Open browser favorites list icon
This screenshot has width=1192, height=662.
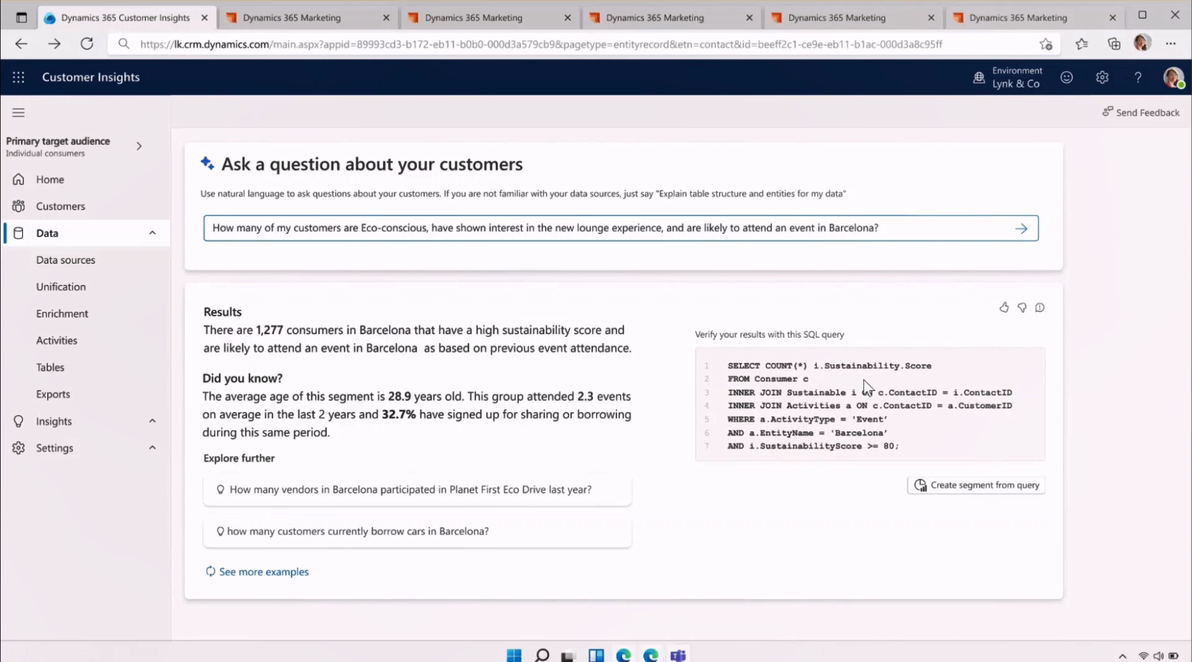1082,44
